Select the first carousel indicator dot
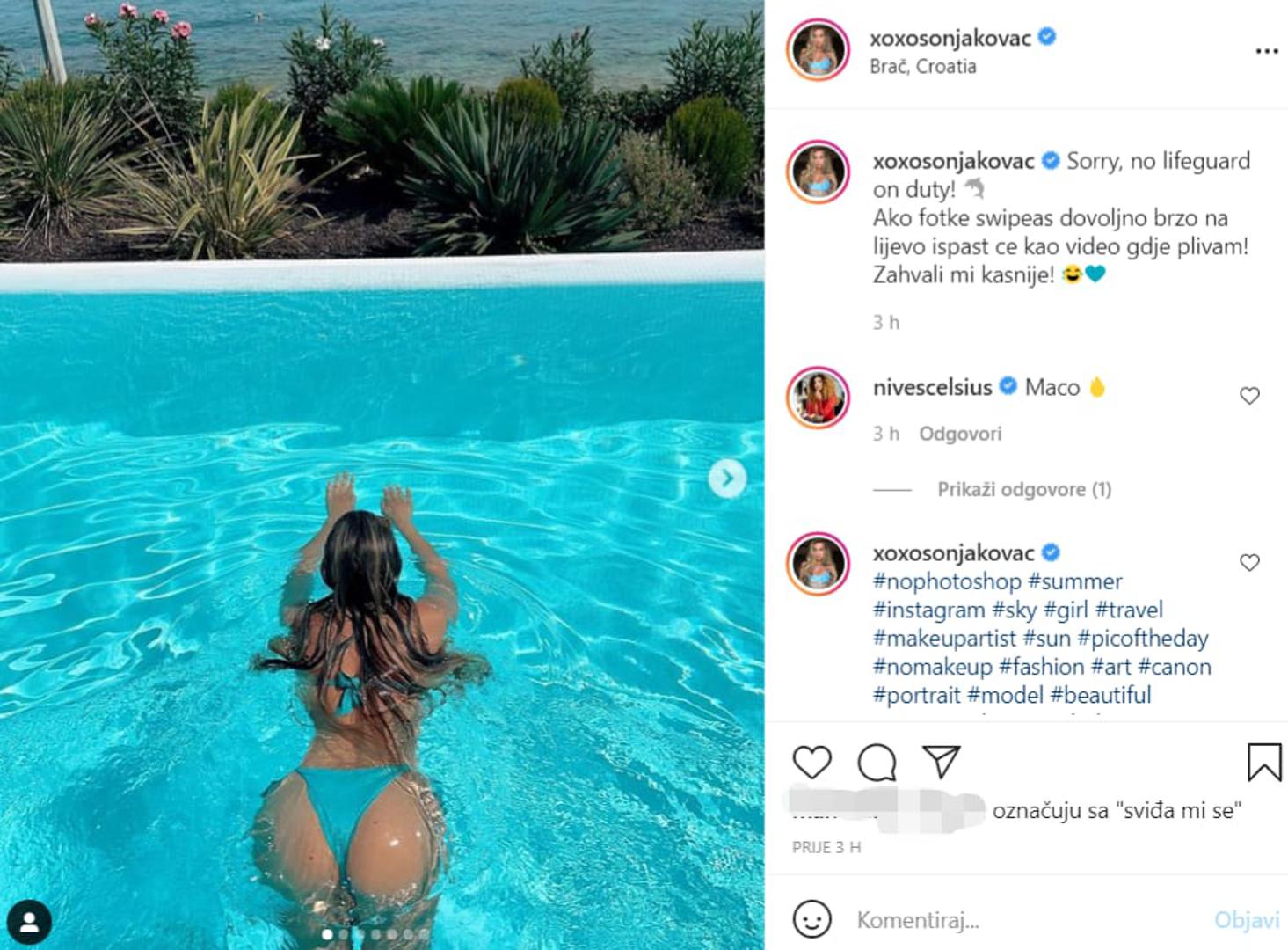This screenshot has width=1288, height=950. pos(327,934)
